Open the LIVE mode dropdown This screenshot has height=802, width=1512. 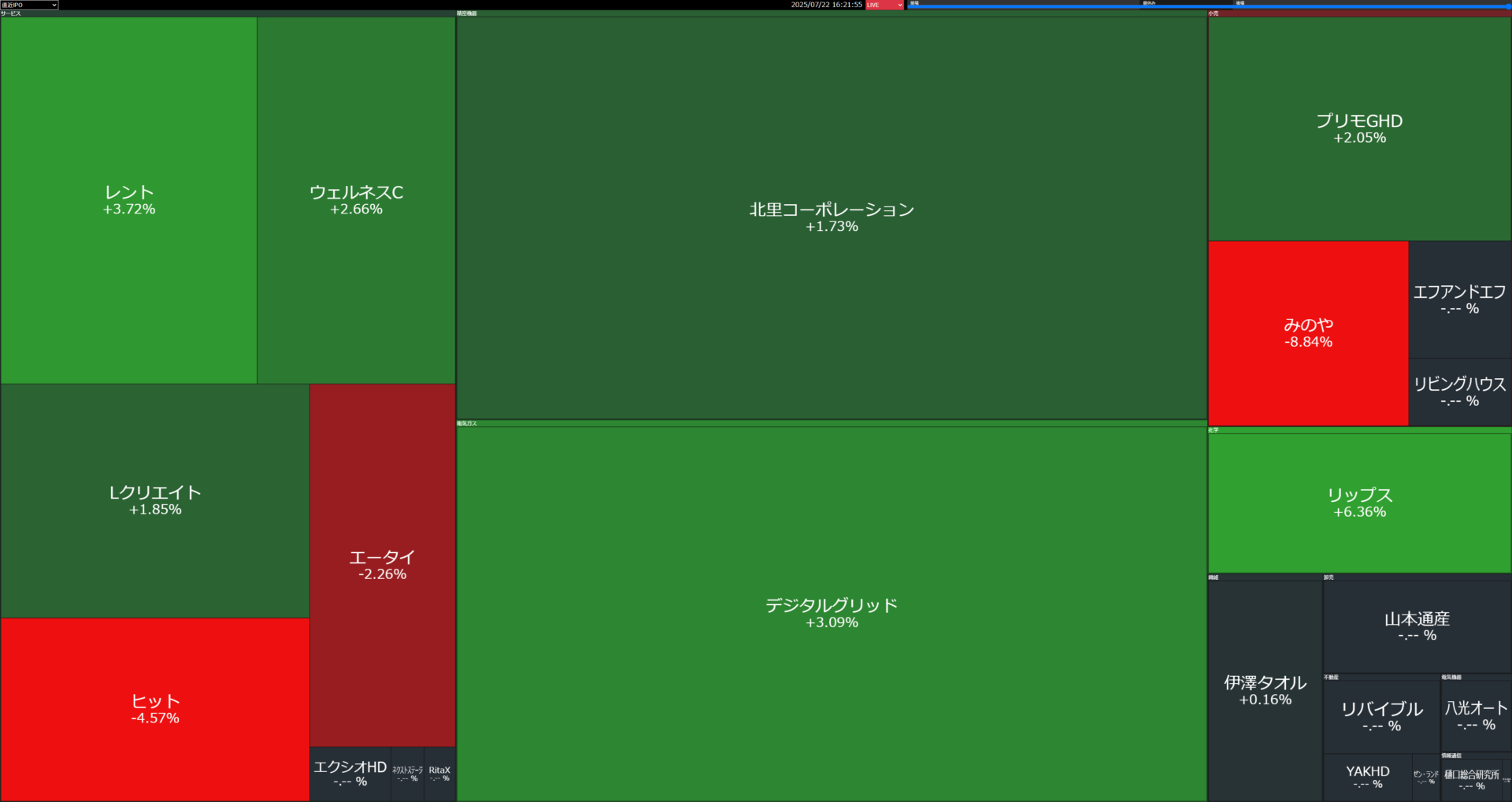pos(884,5)
